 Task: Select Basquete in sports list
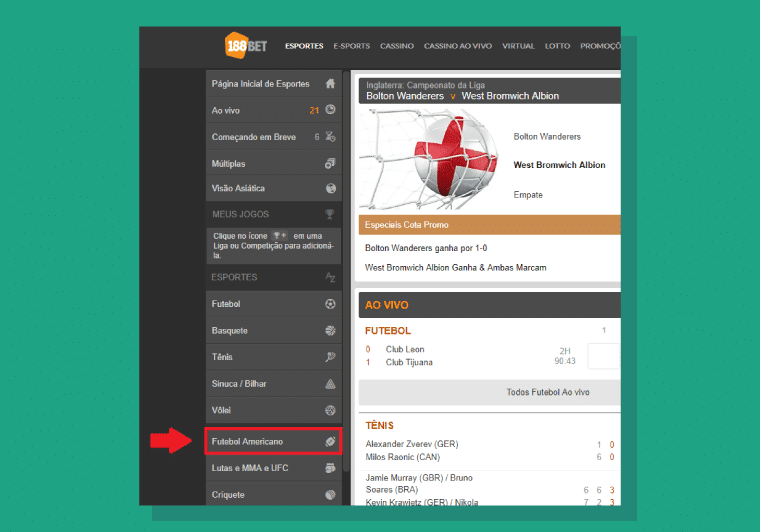[274, 330]
